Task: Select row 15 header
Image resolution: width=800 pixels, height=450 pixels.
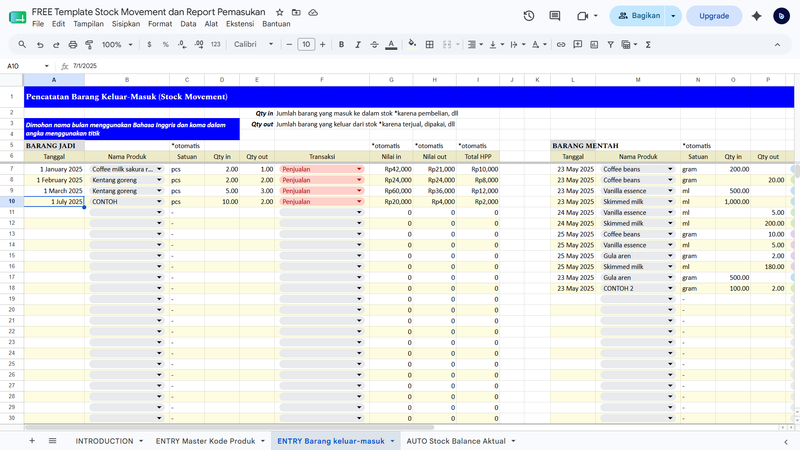Action: pyautogui.click(x=11, y=256)
